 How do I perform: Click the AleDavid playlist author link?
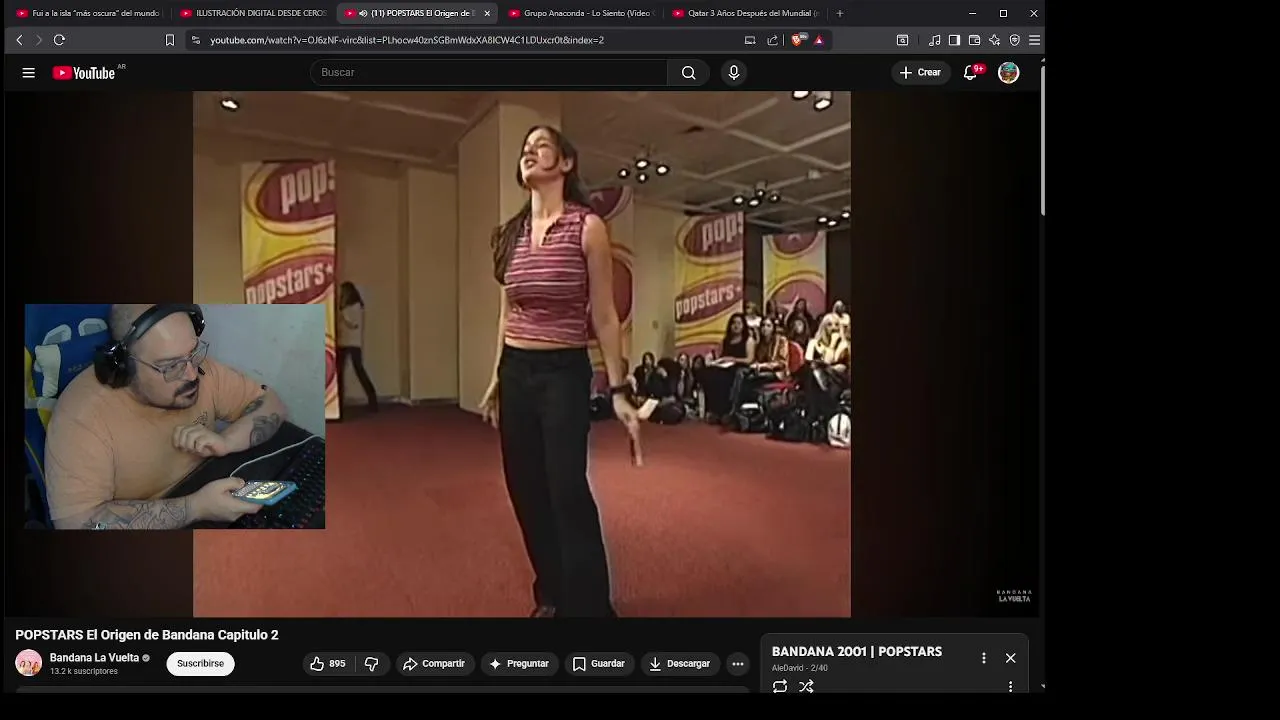pyautogui.click(x=789, y=668)
